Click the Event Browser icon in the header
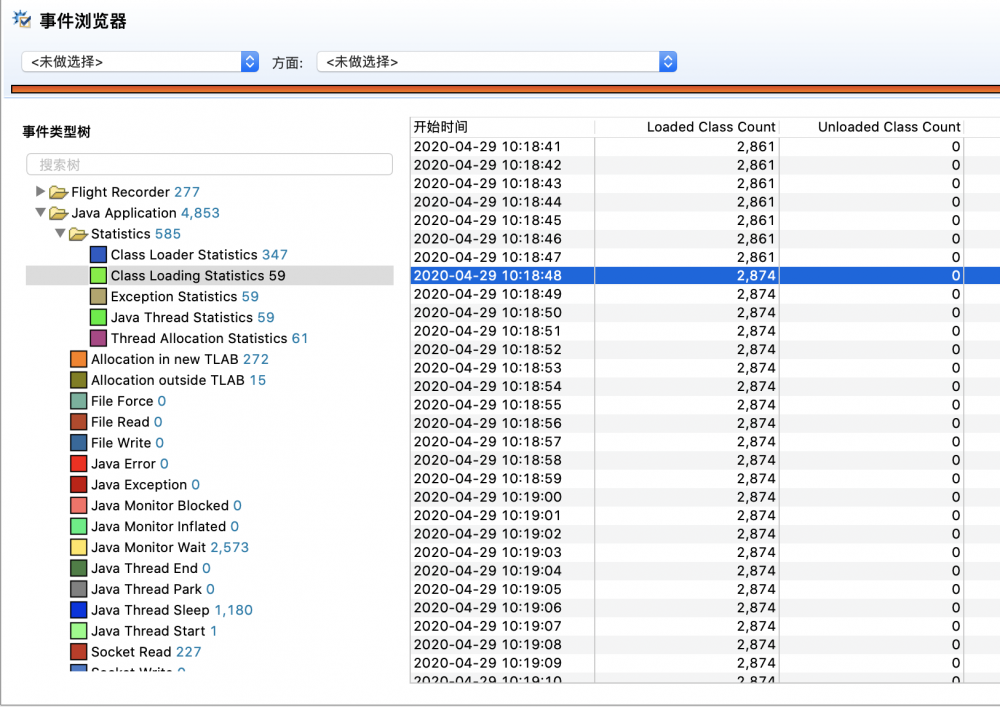 click(20, 19)
